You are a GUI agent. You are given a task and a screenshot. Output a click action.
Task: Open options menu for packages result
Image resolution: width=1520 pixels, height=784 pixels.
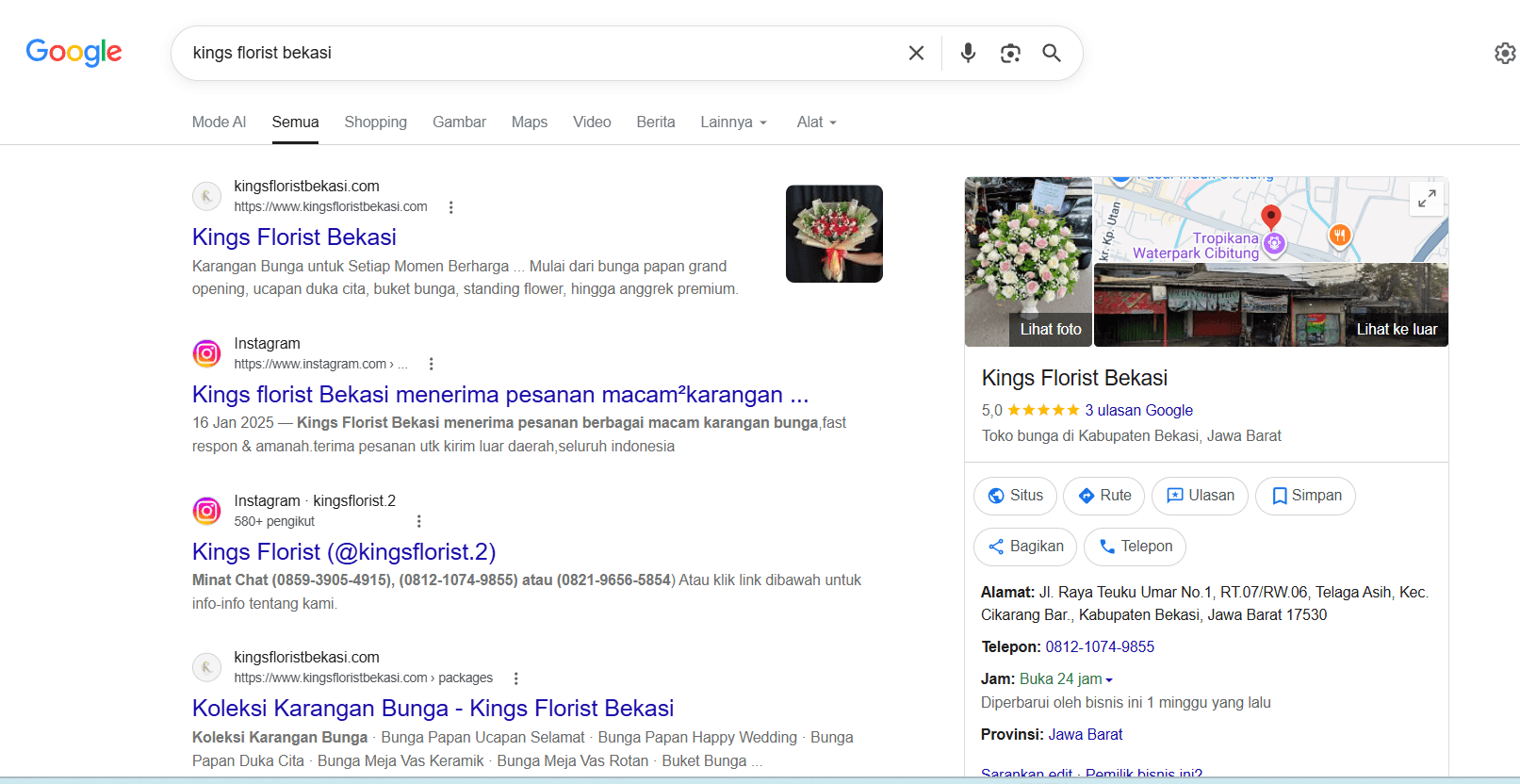(x=515, y=678)
